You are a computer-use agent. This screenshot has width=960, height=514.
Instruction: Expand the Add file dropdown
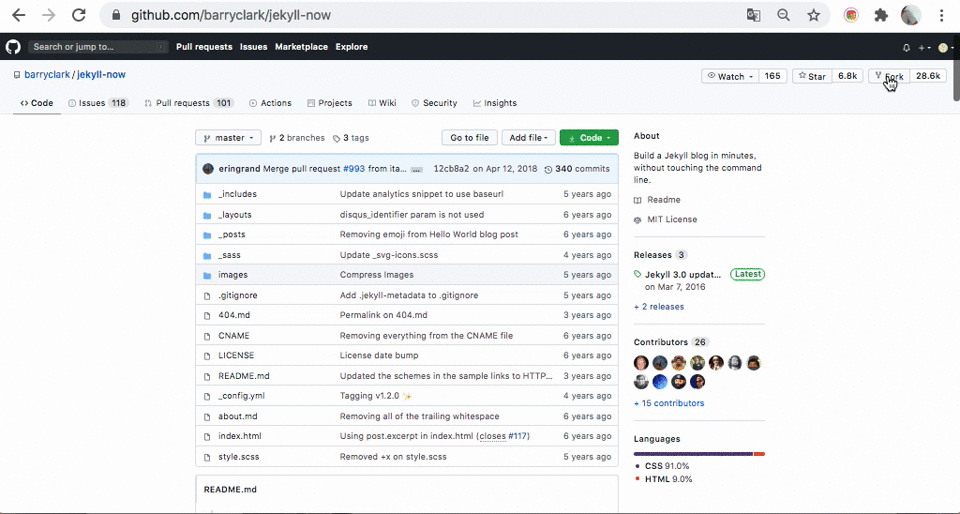529,138
